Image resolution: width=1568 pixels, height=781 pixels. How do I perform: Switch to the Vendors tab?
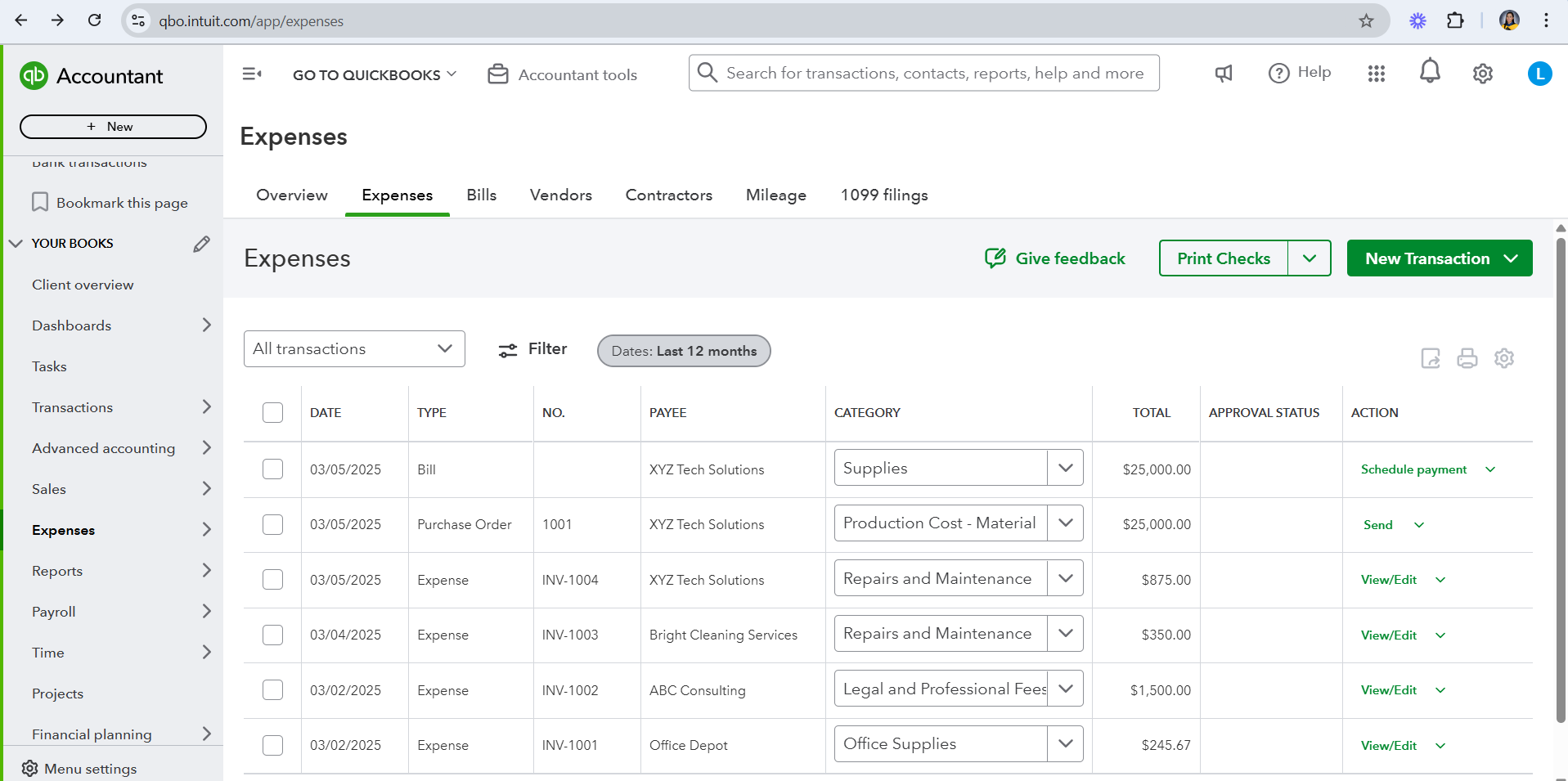[560, 195]
